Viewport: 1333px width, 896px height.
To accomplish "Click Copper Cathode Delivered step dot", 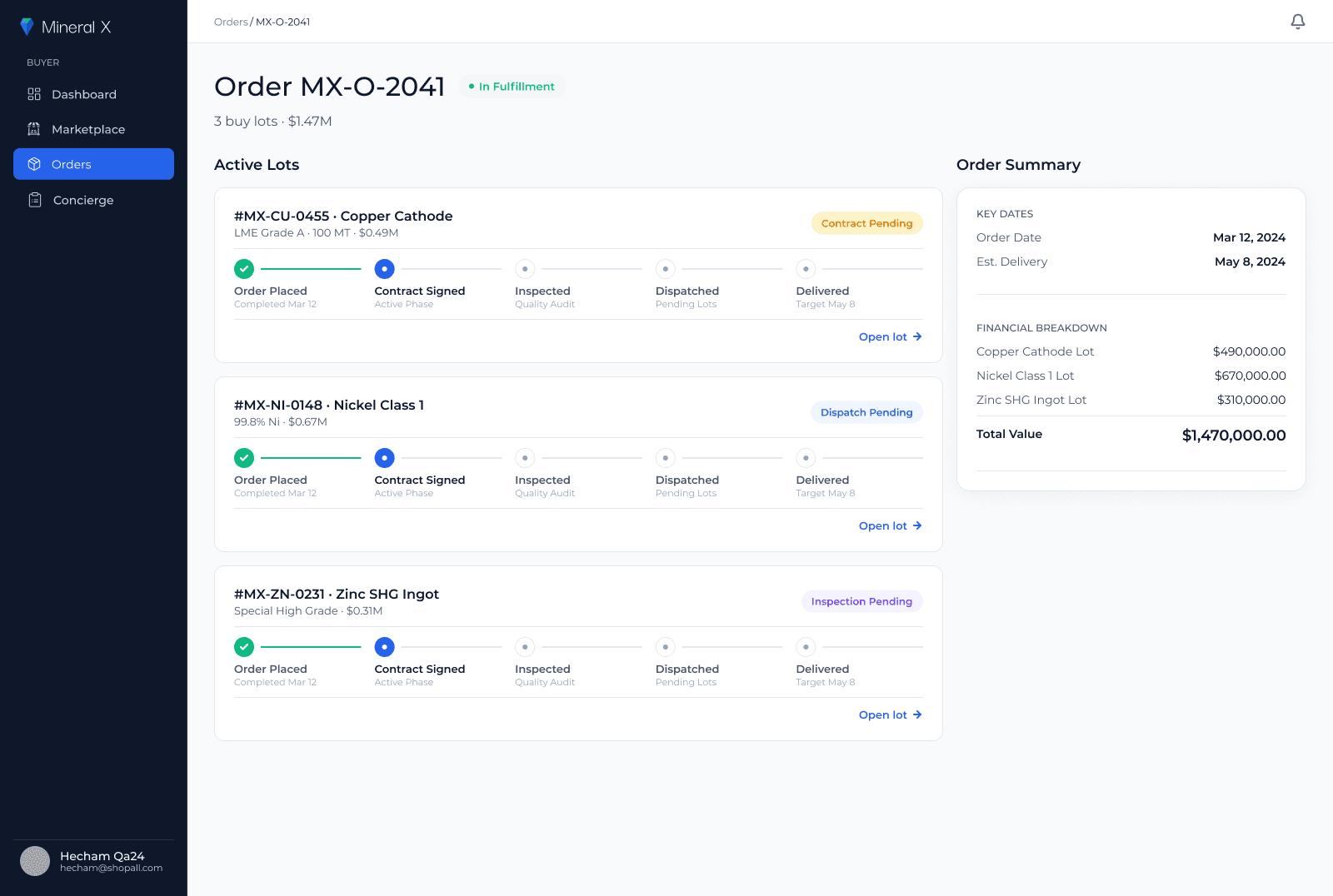I will [806, 269].
